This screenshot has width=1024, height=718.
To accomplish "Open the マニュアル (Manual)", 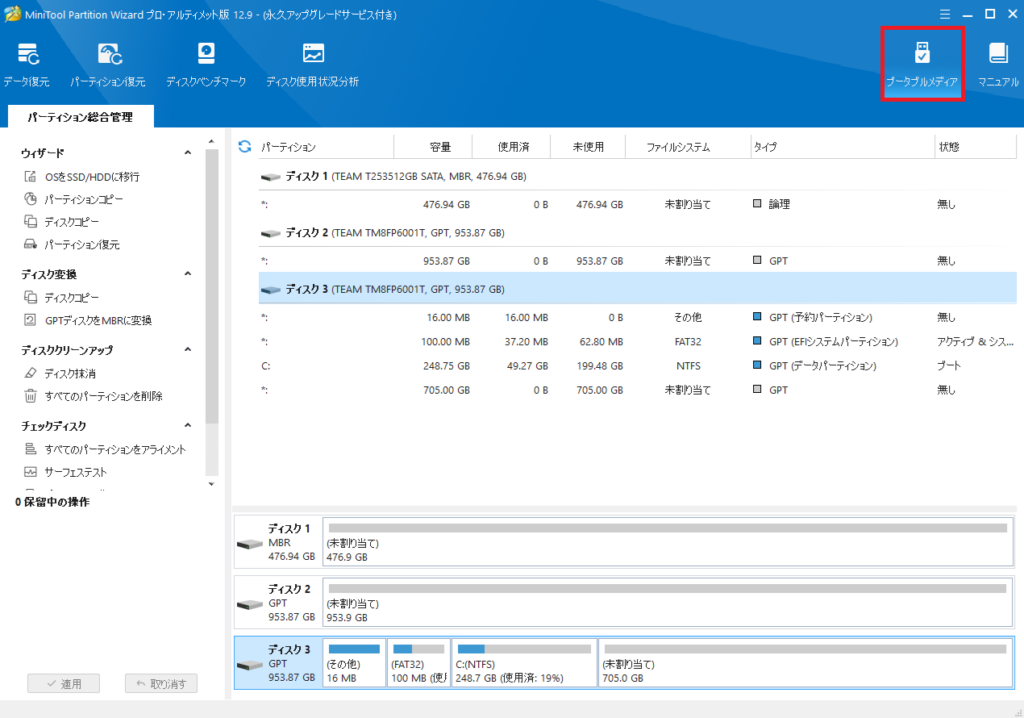I will click(x=998, y=65).
